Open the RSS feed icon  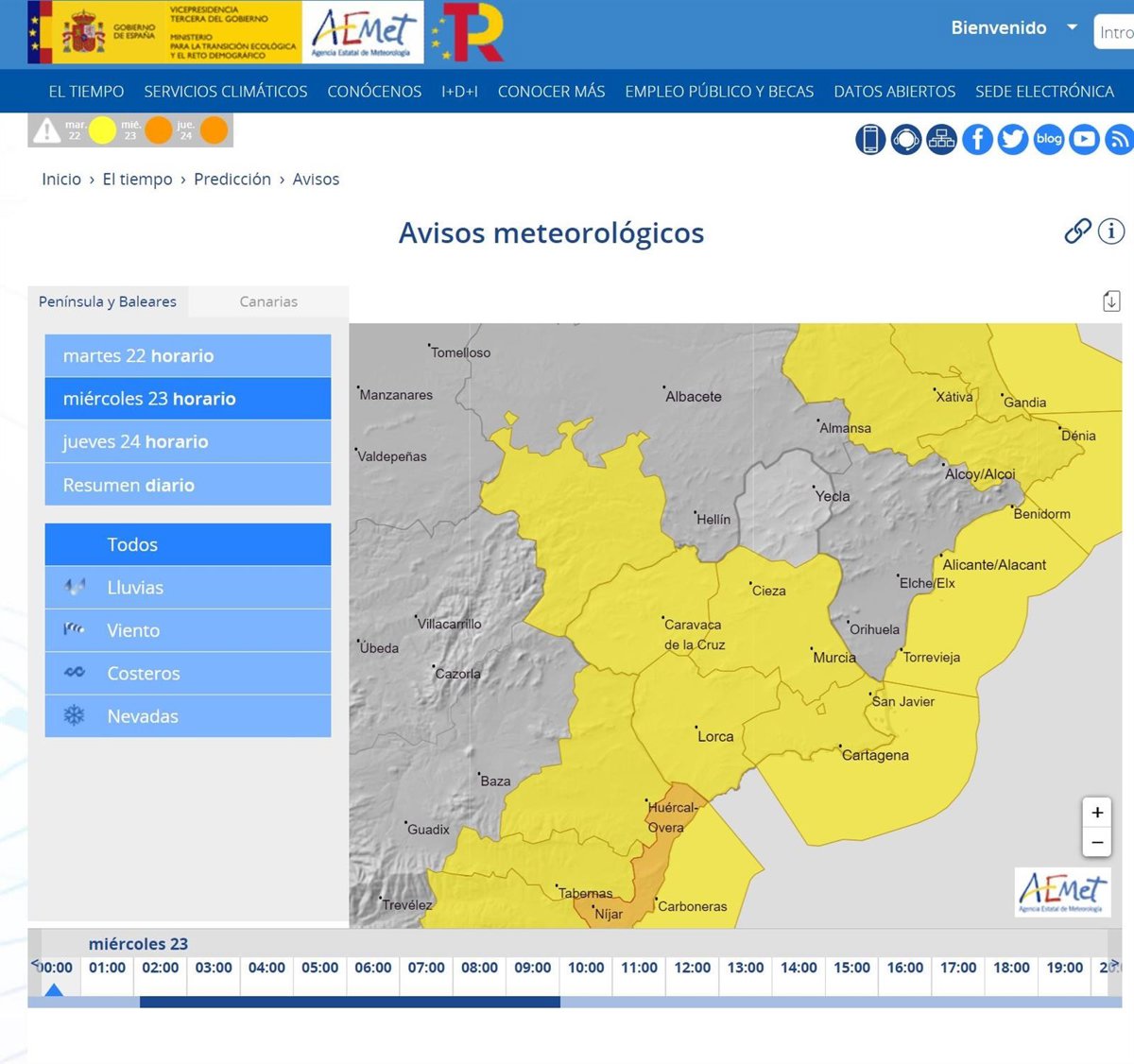[1120, 139]
